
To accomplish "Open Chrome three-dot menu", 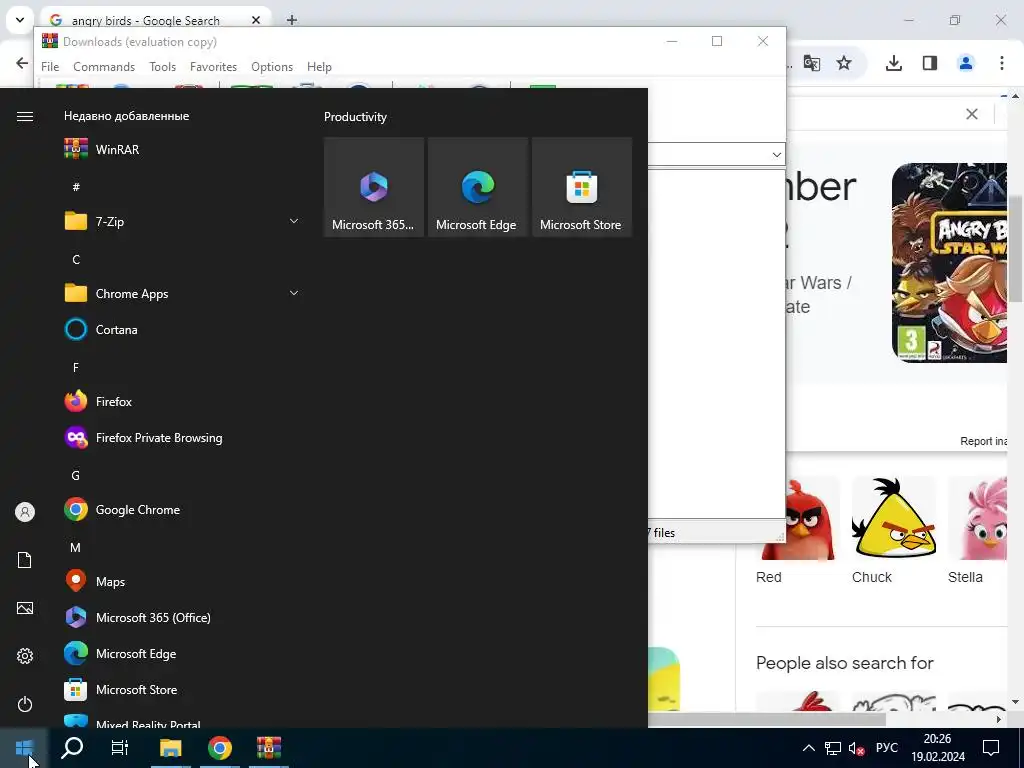I will point(1002,63).
